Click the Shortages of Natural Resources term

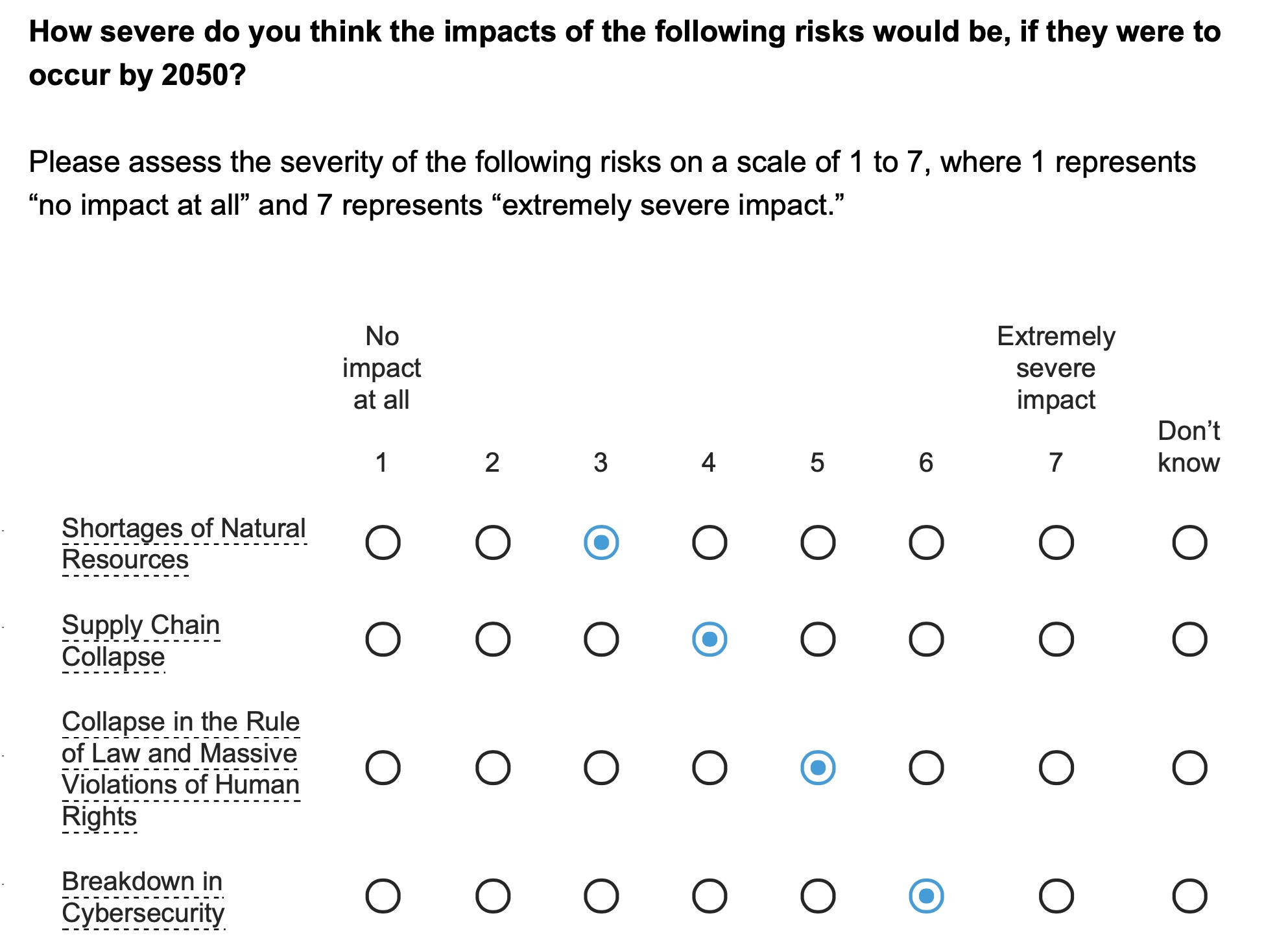pos(183,544)
